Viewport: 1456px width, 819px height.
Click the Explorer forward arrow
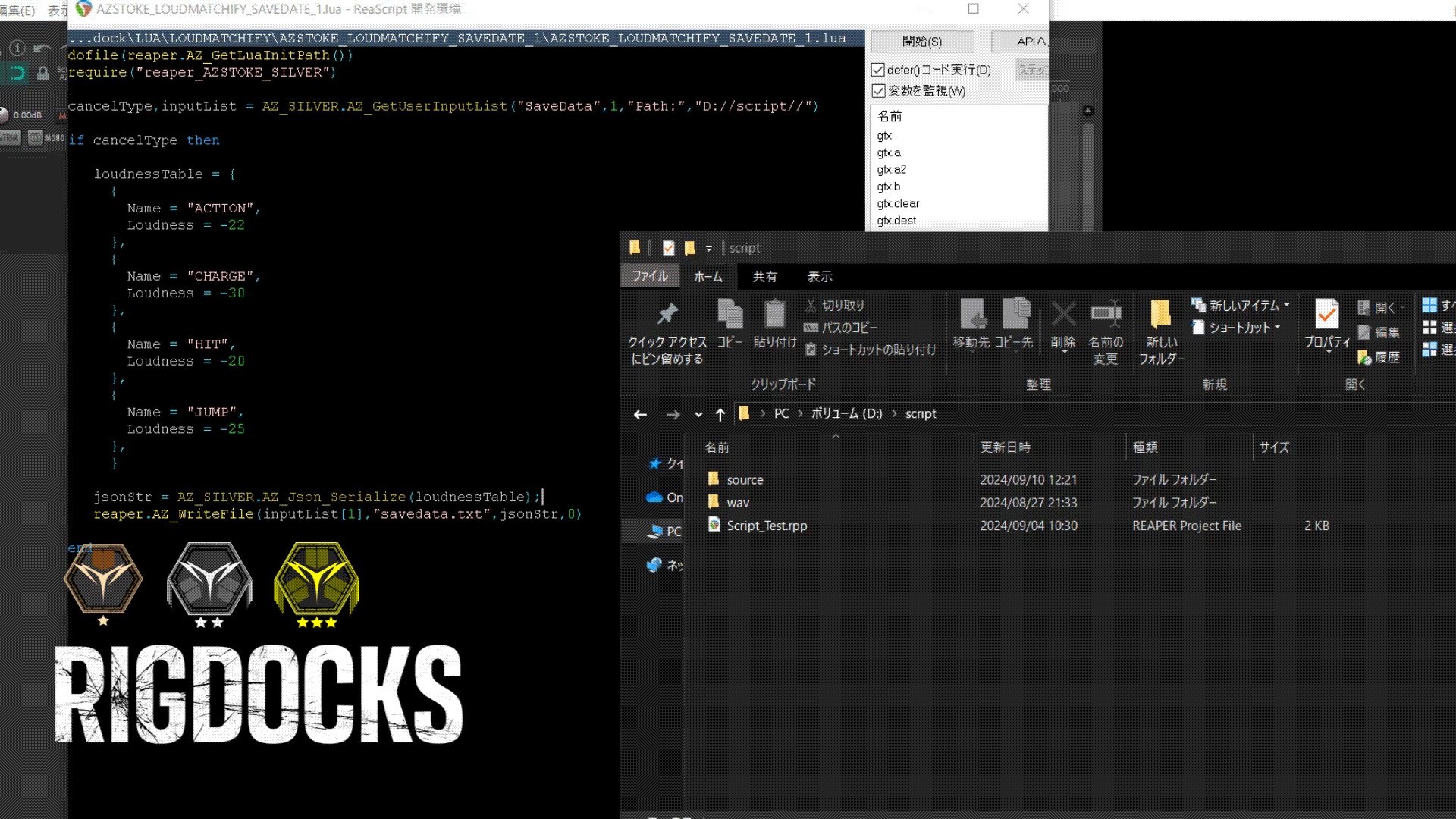click(673, 414)
